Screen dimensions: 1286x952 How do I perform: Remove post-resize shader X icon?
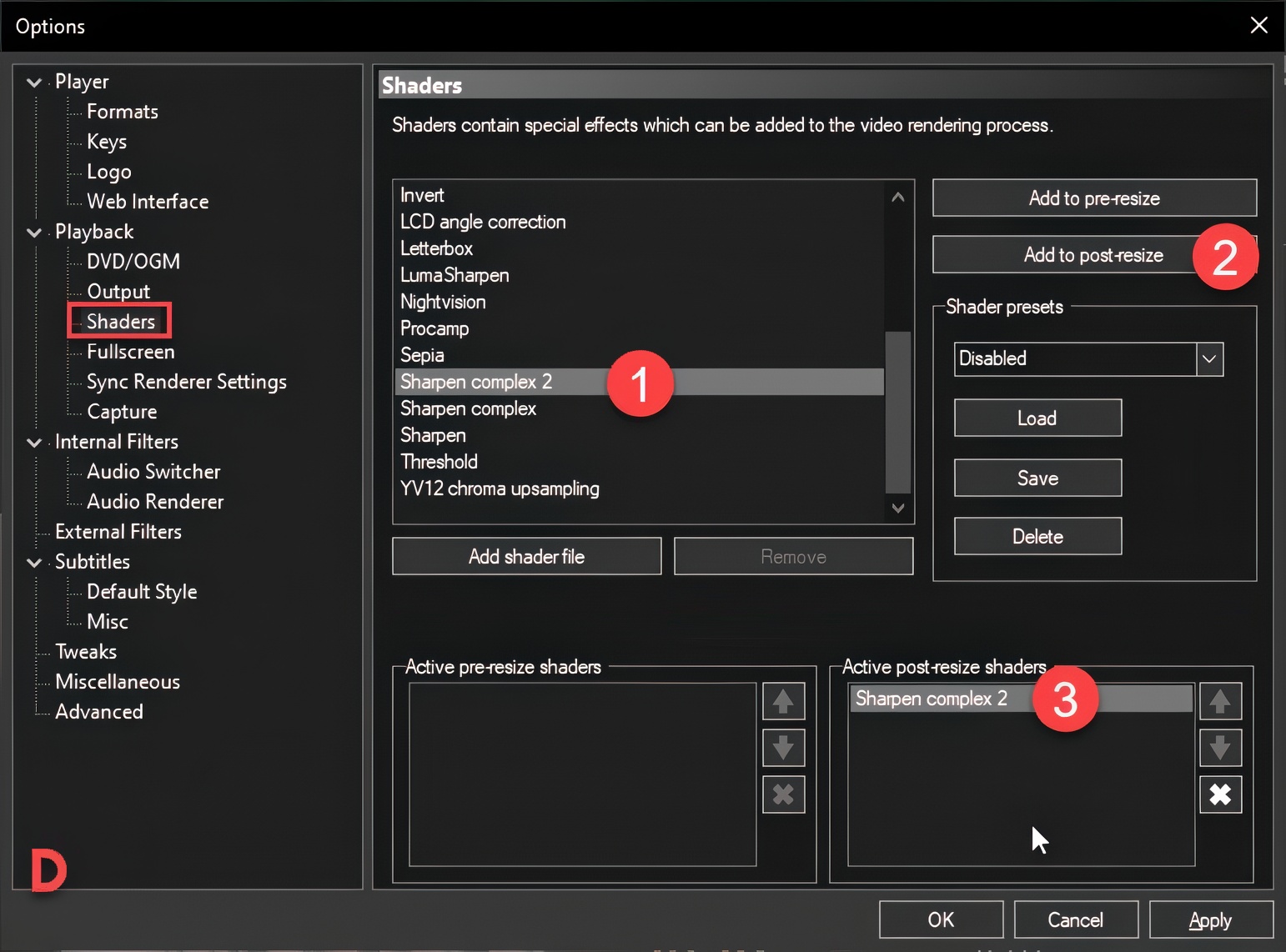tap(1220, 794)
